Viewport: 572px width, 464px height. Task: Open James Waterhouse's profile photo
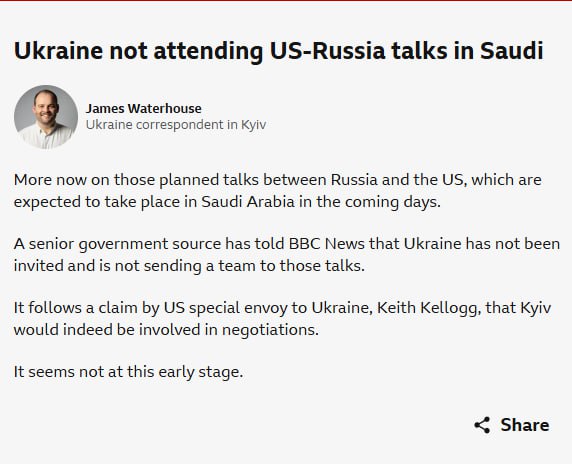(46, 117)
